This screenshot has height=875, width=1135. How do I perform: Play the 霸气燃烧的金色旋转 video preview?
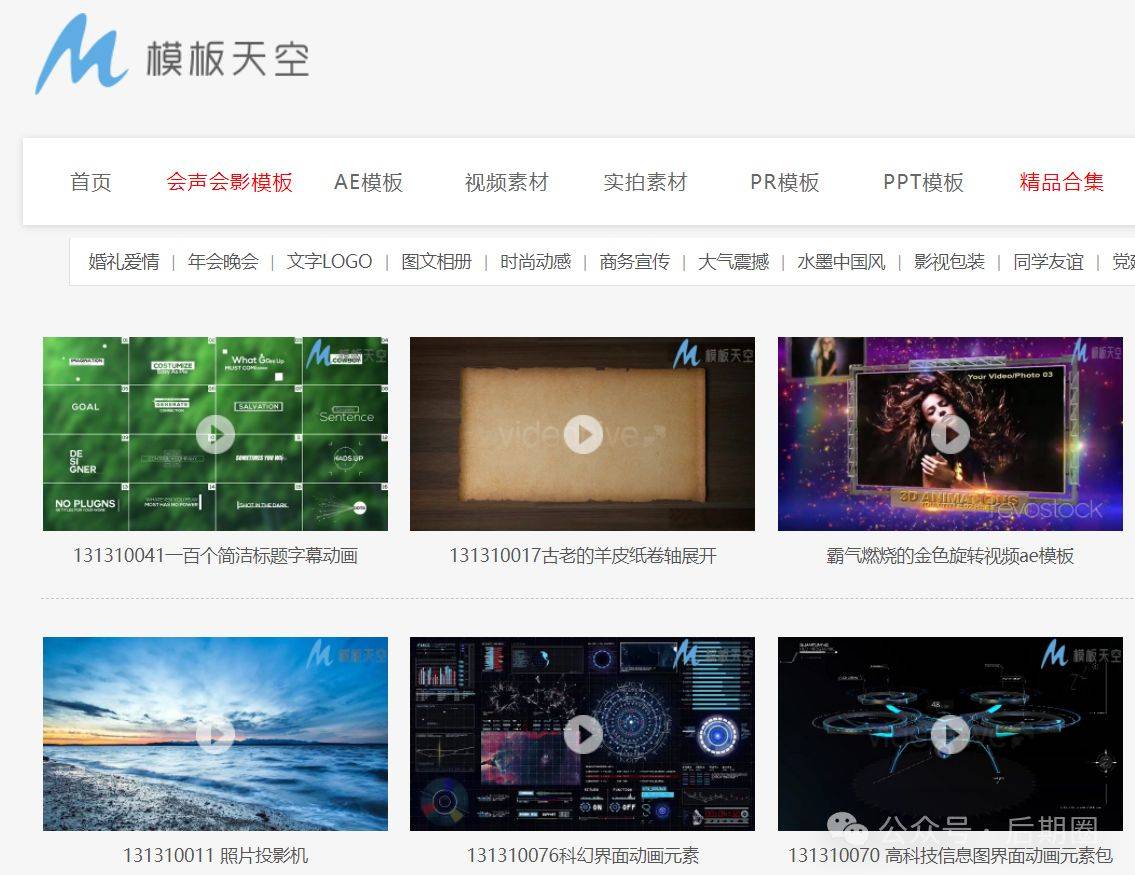tap(951, 434)
